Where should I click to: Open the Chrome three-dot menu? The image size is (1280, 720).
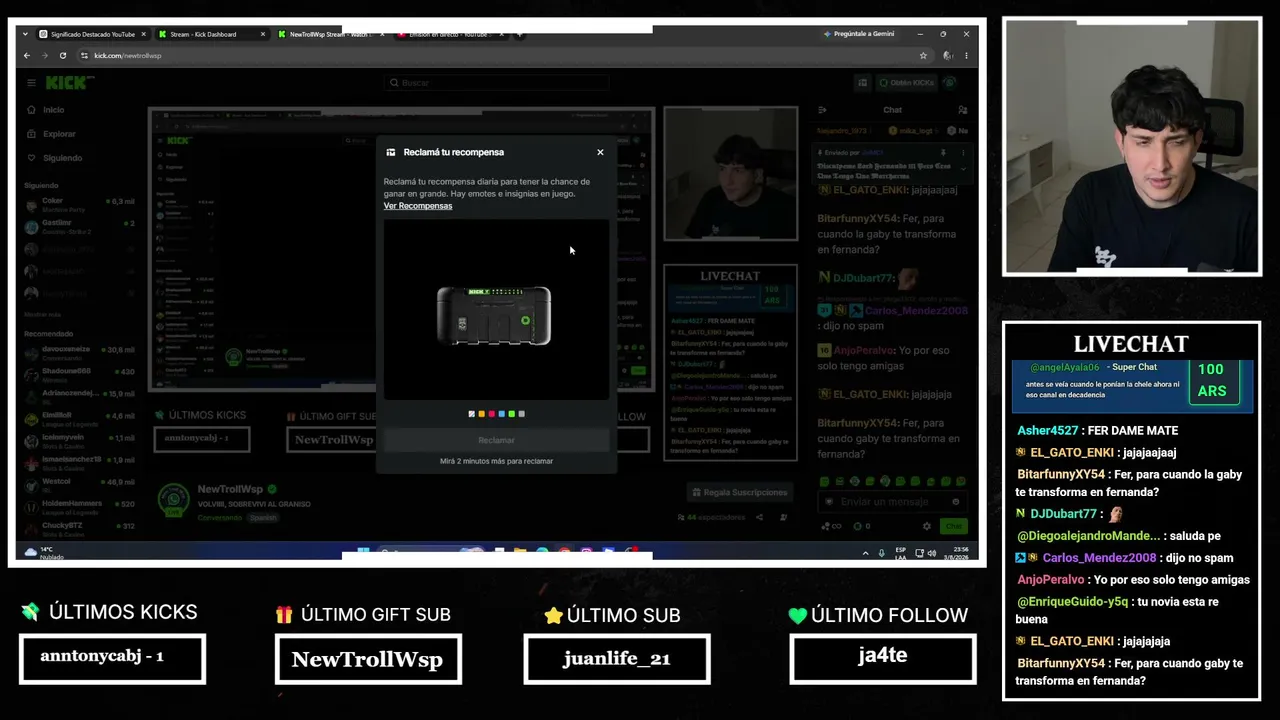coord(967,56)
